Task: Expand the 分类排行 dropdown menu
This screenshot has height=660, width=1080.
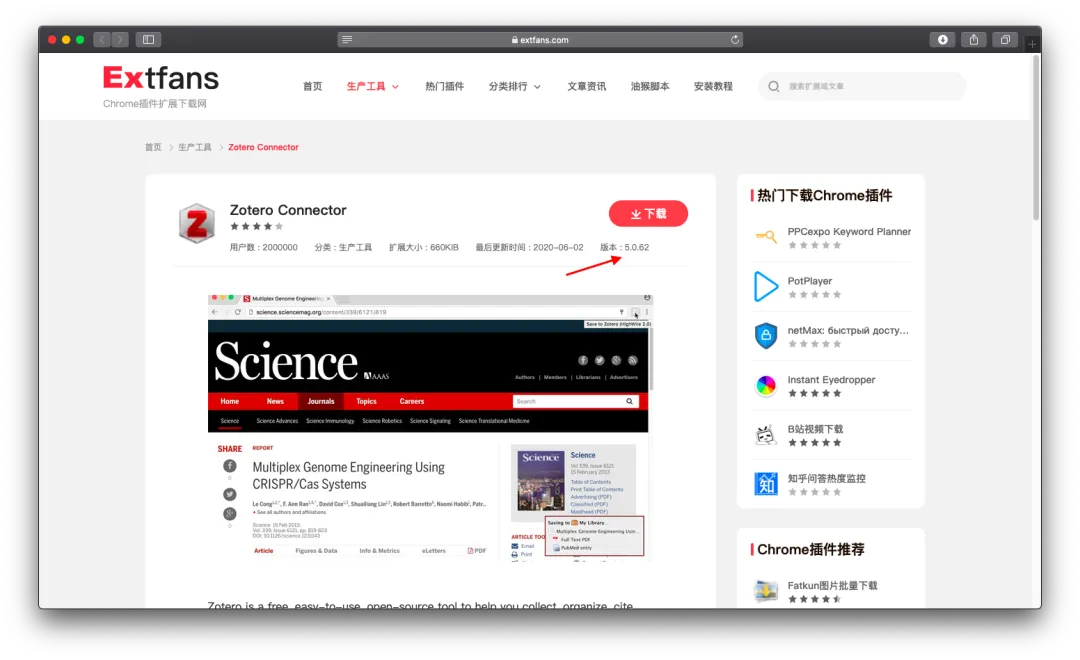Action: coord(515,87)
